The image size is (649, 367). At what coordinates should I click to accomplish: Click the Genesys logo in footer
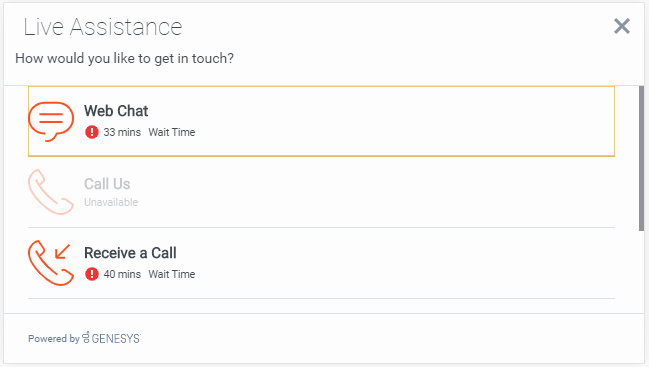(111, 338)
